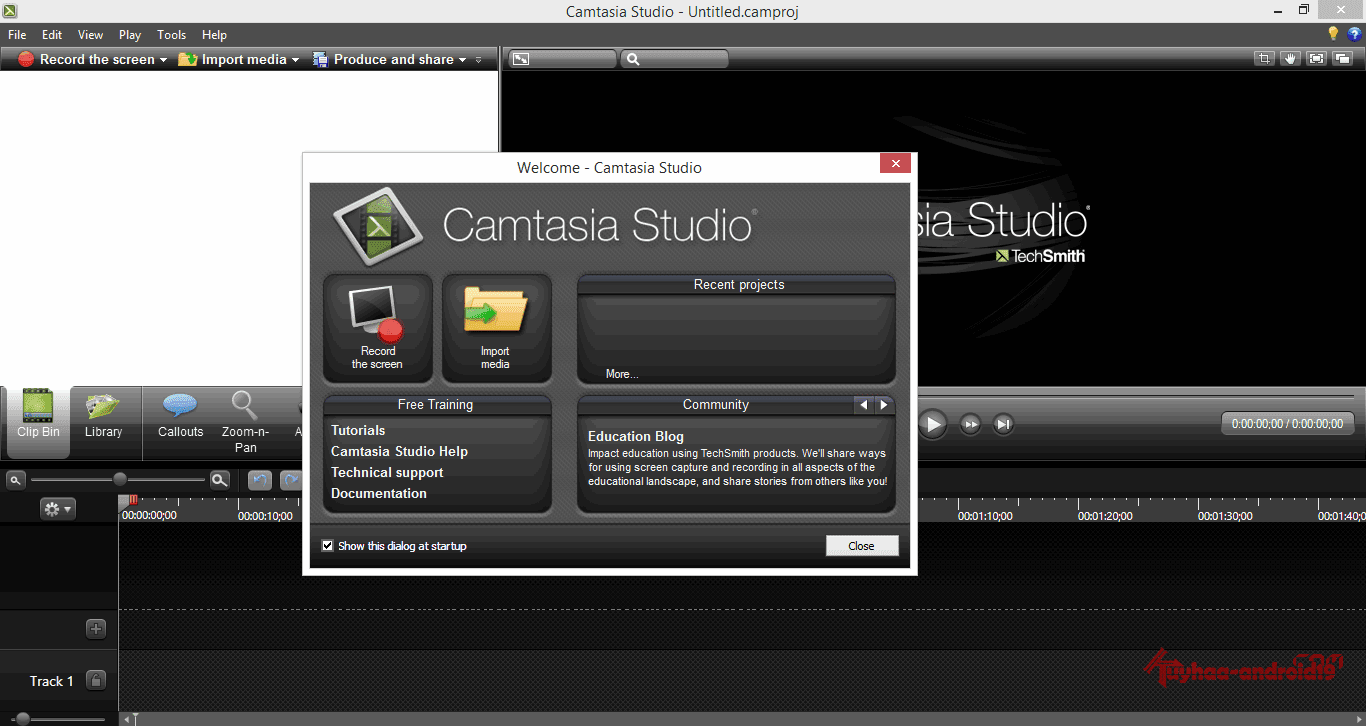
Task: Open the Clip Bin tab
Action: 38,422
